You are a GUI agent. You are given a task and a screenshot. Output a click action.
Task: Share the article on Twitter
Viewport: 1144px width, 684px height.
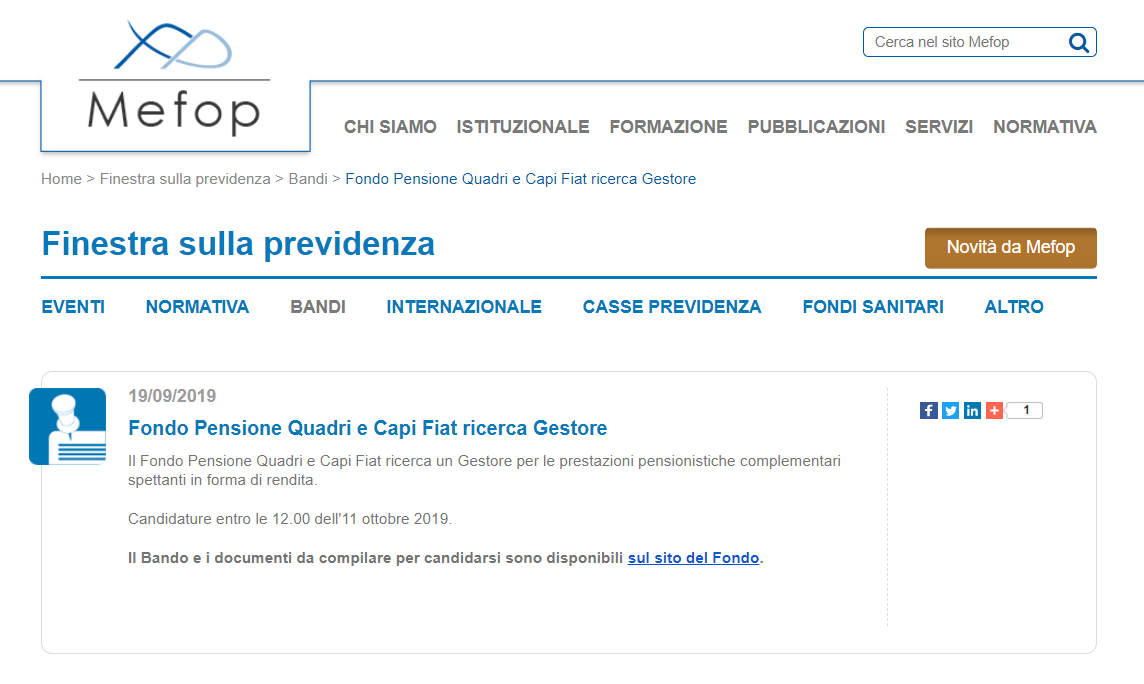[x=950, y=411]
